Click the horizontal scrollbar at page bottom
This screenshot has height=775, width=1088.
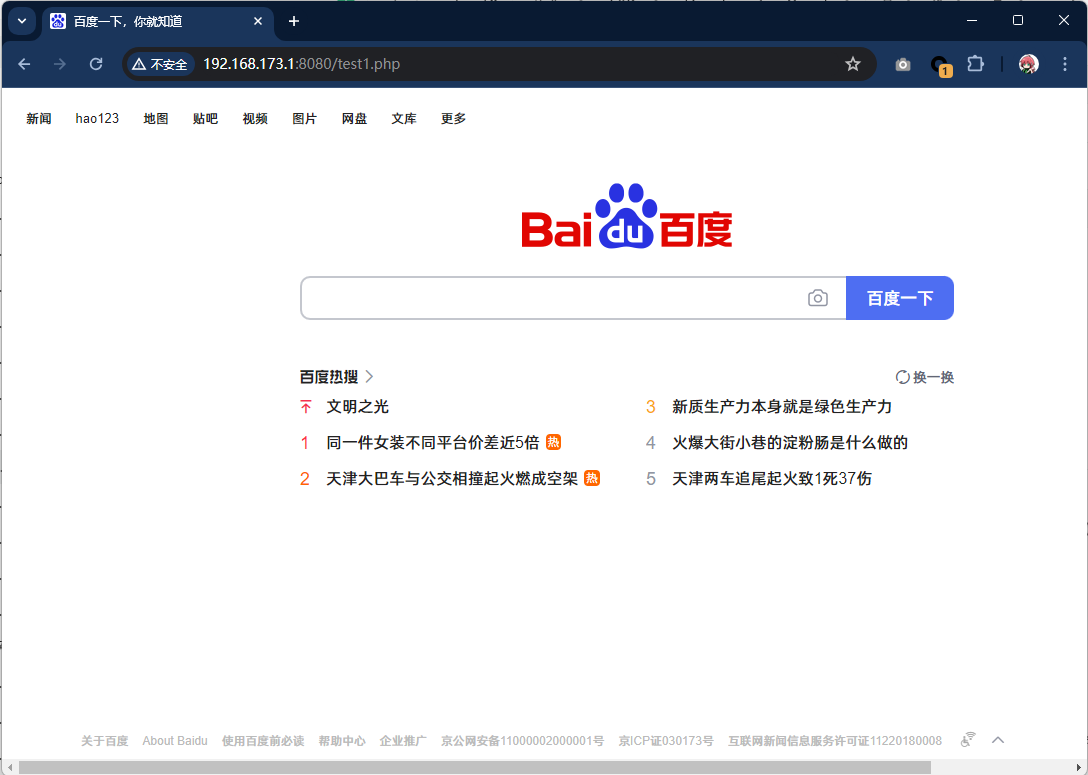(x=475, y=767)
